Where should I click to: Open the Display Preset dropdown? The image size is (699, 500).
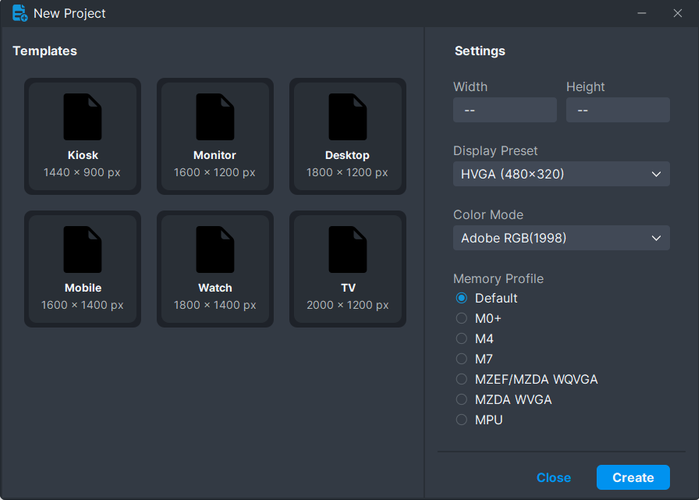pyautogui.click(x=561, y=174)
